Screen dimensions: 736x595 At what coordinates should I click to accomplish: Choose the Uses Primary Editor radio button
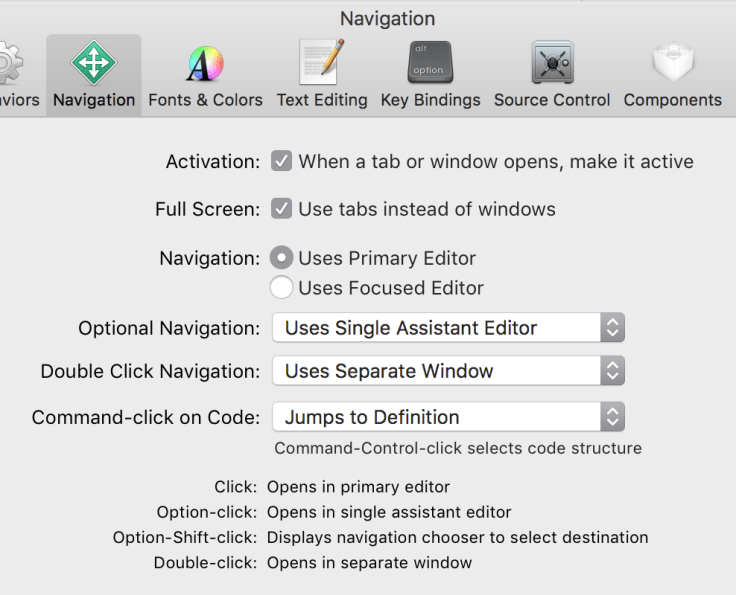pos(282,258)
